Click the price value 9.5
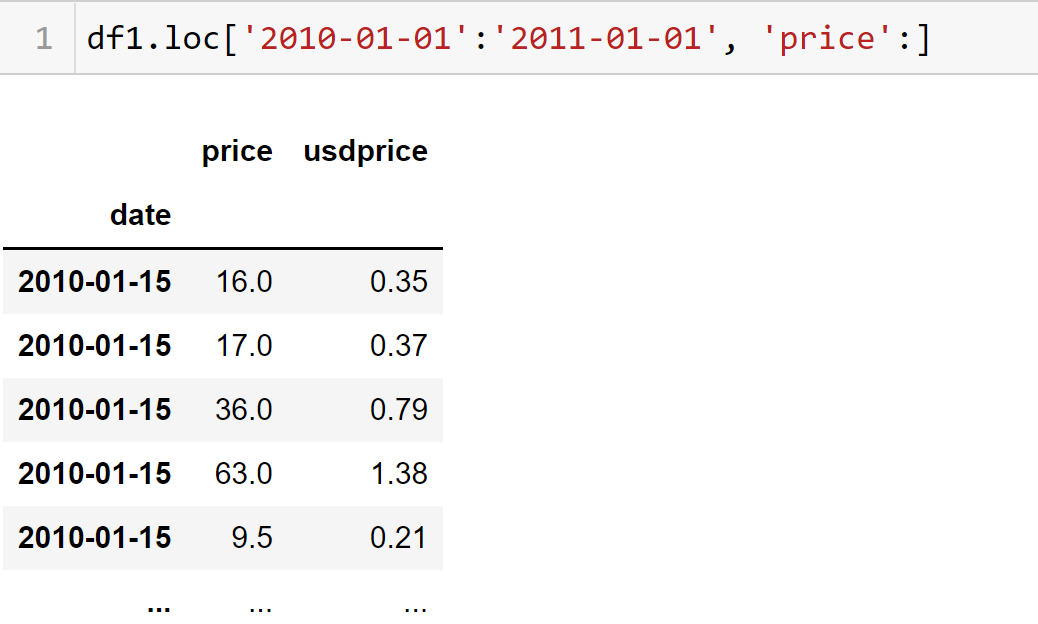Viewport: 1038px width, 624px height. click(251, 537)
